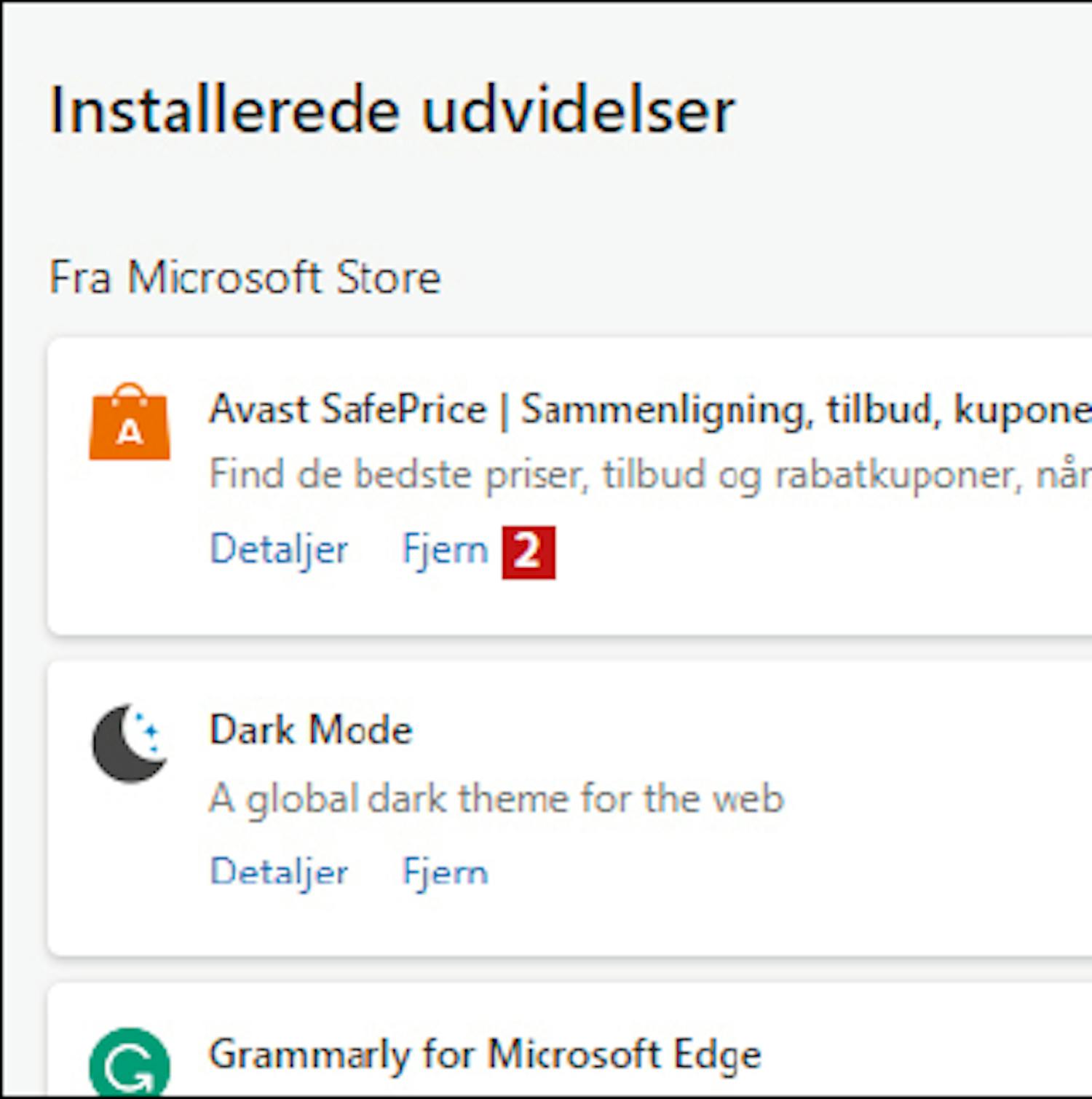Click the Avast description about rabatkuponer
Screen dimensions: 1092x1099
(650, 475)
